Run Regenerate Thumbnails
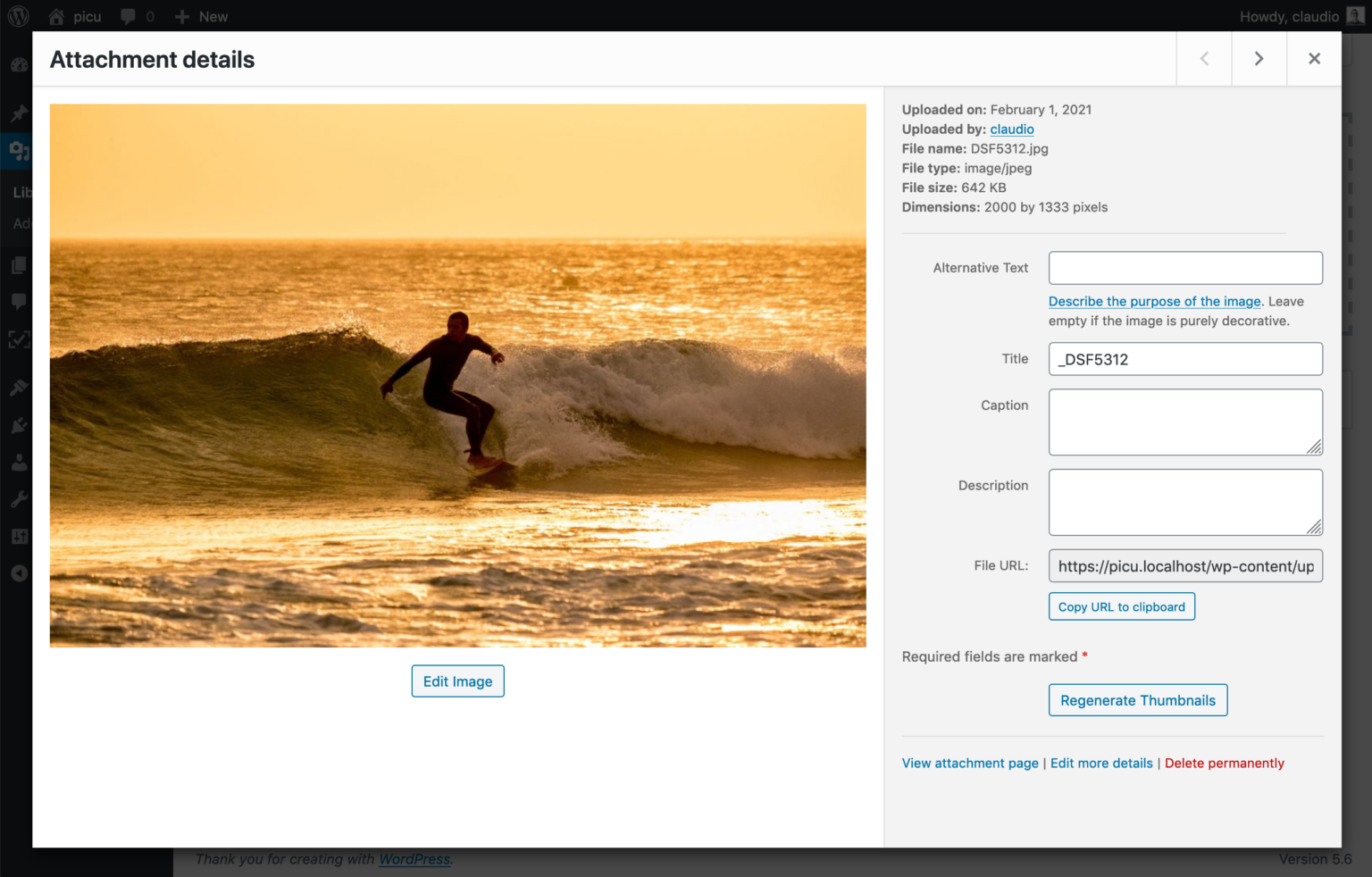Screen dimensions: 1372x877 click(x=1137, y=700)
